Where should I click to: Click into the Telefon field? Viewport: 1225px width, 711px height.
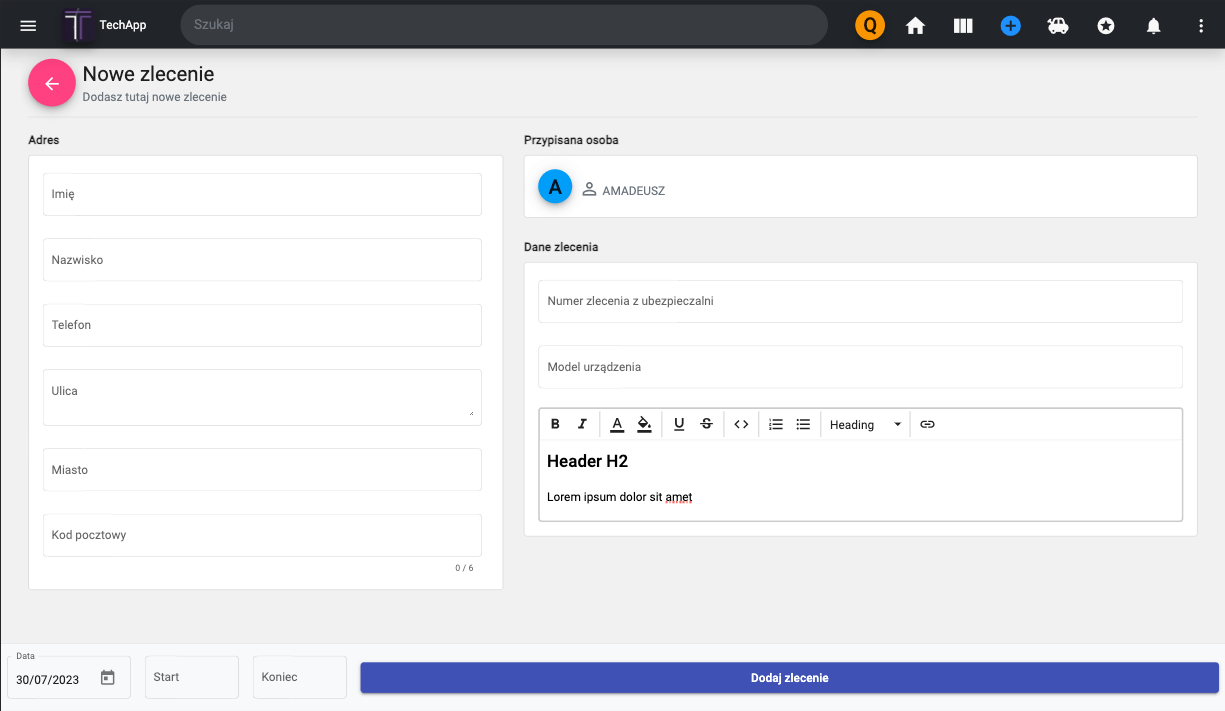click(262, 325)
